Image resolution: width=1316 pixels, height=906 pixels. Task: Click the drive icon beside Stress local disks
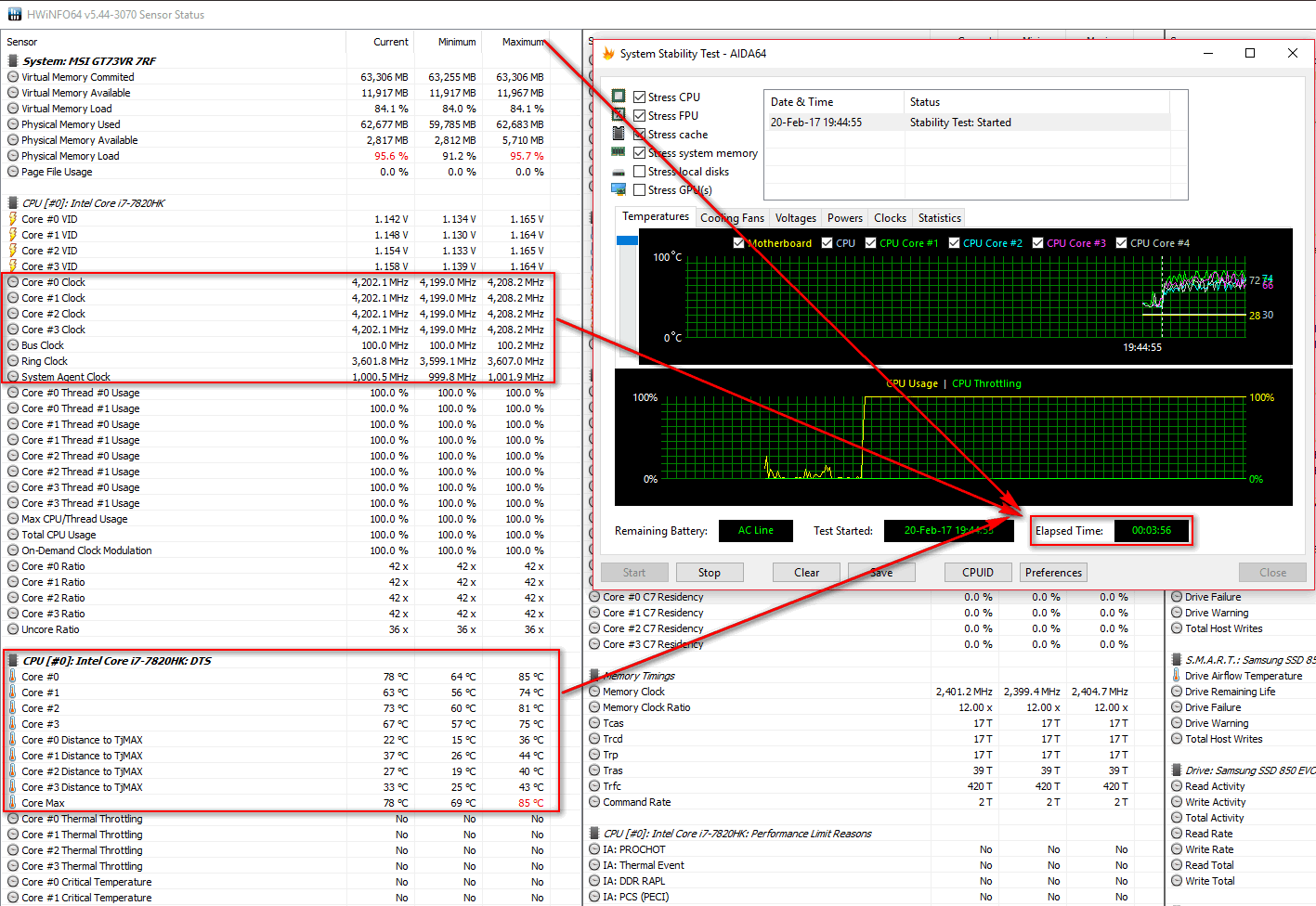coord(619,172)
